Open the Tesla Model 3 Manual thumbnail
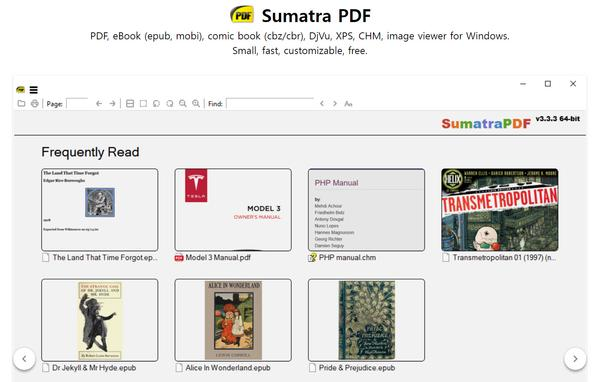 pyautogui.click(x=233, y=210)
